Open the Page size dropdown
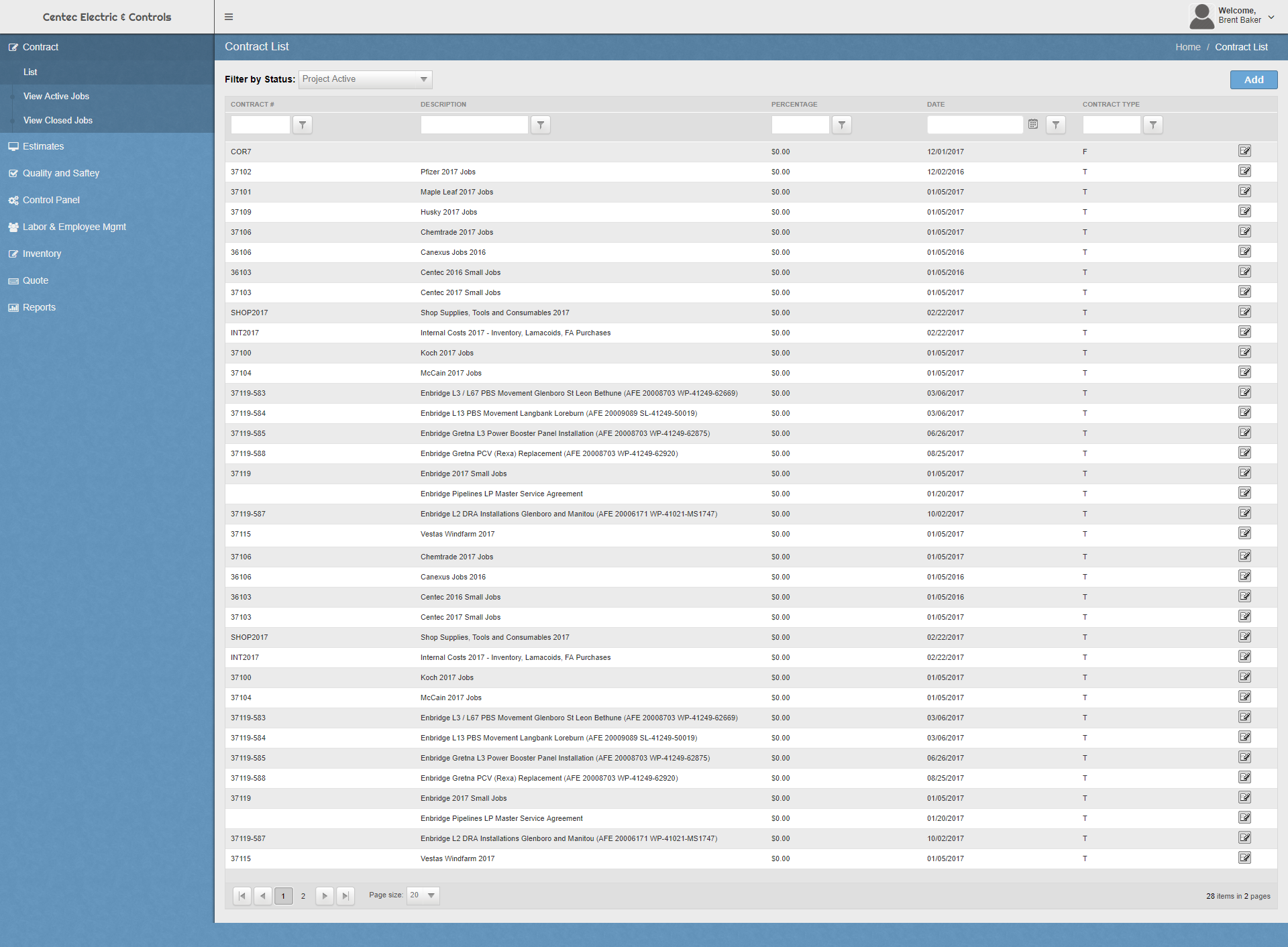This screenshot has width=1288, height=947. click(x=423, y=895)
